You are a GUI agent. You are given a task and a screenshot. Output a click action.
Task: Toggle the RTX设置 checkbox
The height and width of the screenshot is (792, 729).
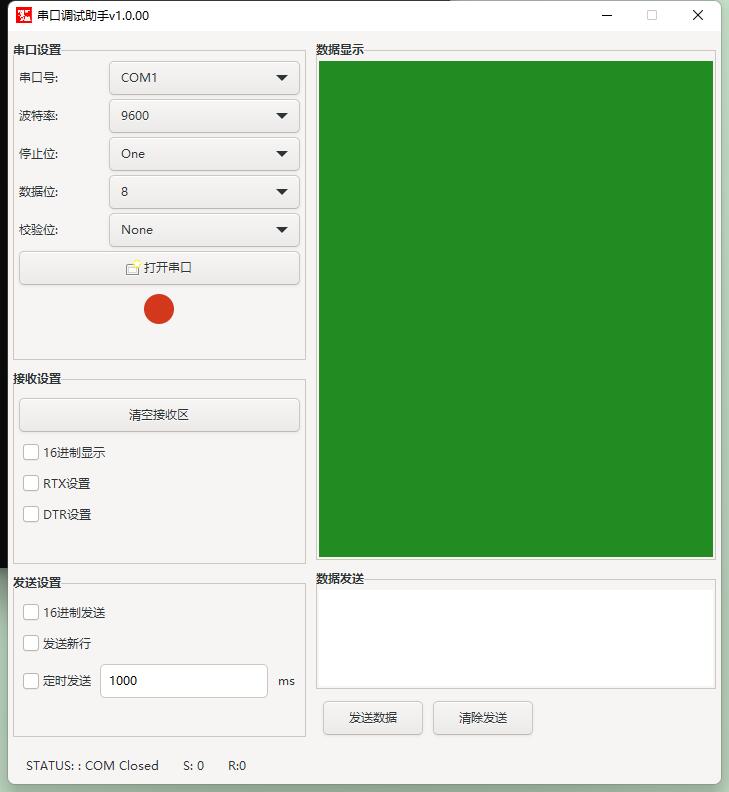coord(31,483)
